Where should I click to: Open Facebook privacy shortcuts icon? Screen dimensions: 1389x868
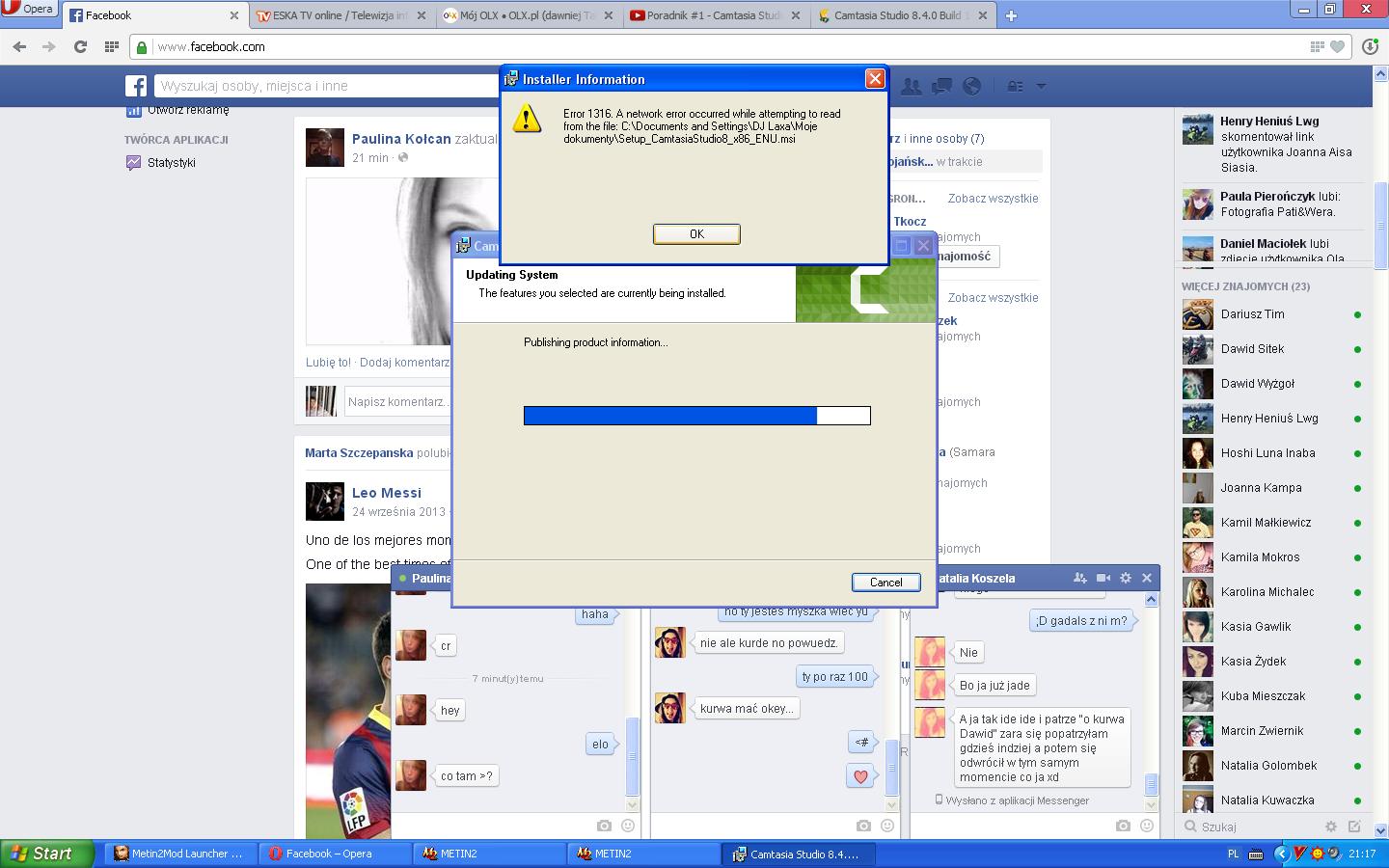click(1015, 86)
